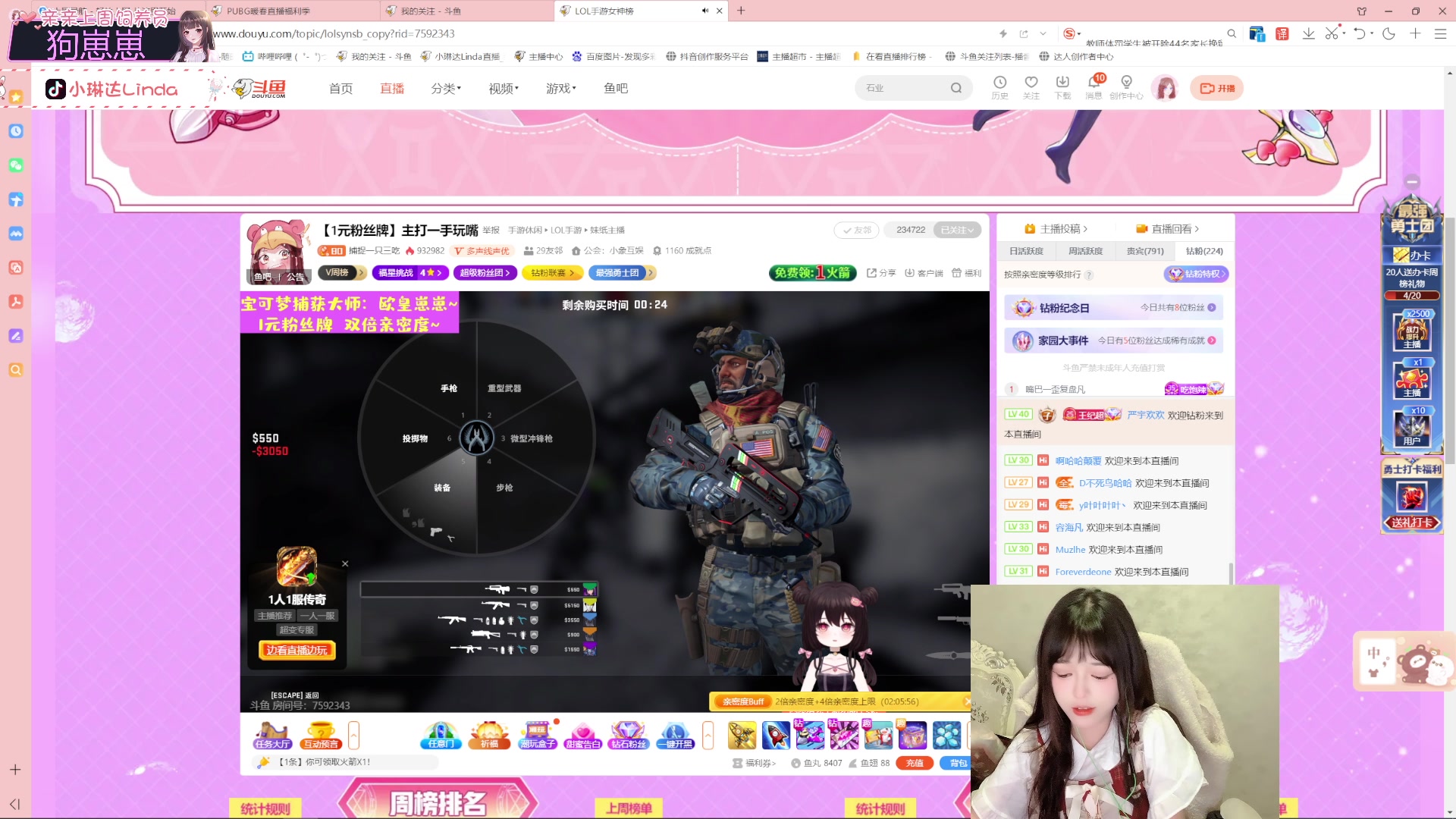Open 创作中心 lightbulb icon
Viewport: 1456px width, 819px height.
(x=1126, y=87)
